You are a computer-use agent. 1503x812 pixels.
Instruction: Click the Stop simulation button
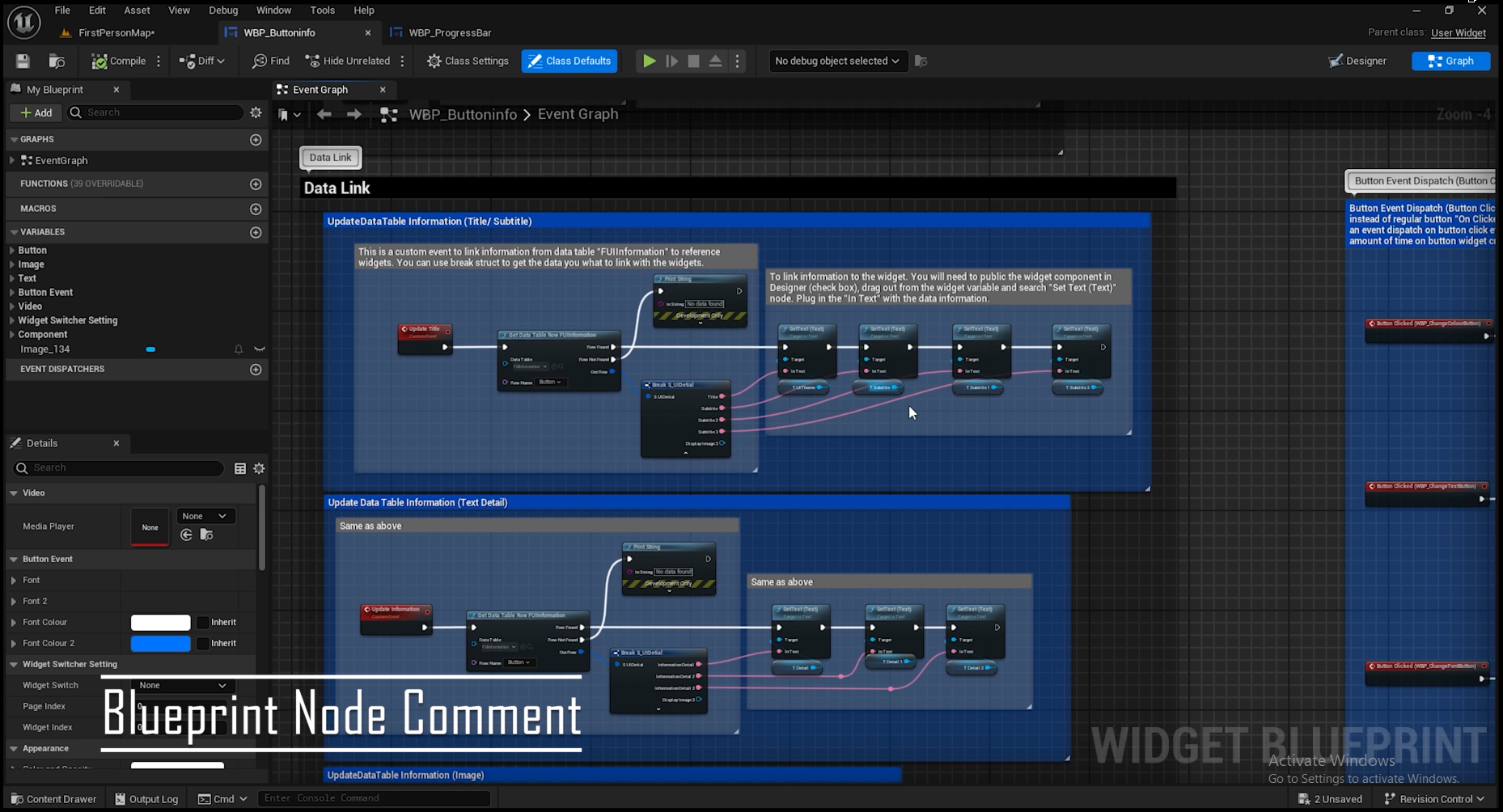click(693, 61)
